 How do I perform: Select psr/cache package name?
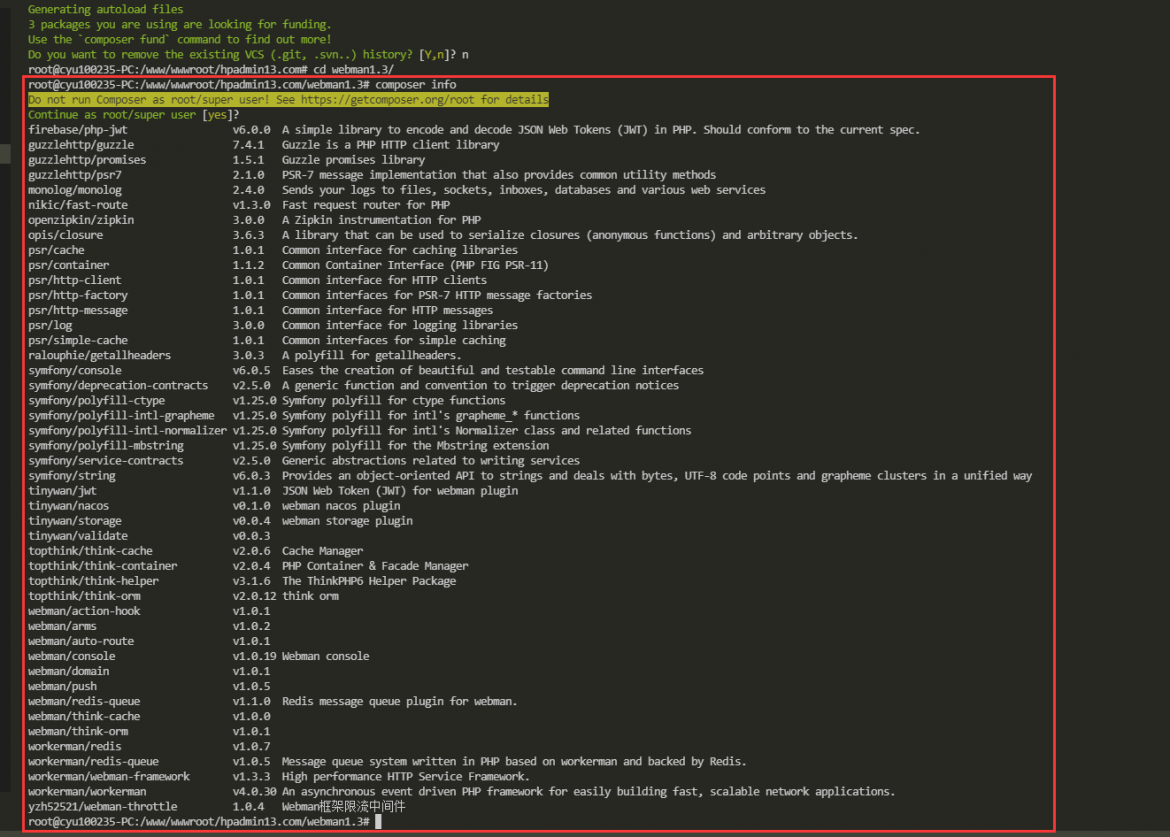(56, 250)
